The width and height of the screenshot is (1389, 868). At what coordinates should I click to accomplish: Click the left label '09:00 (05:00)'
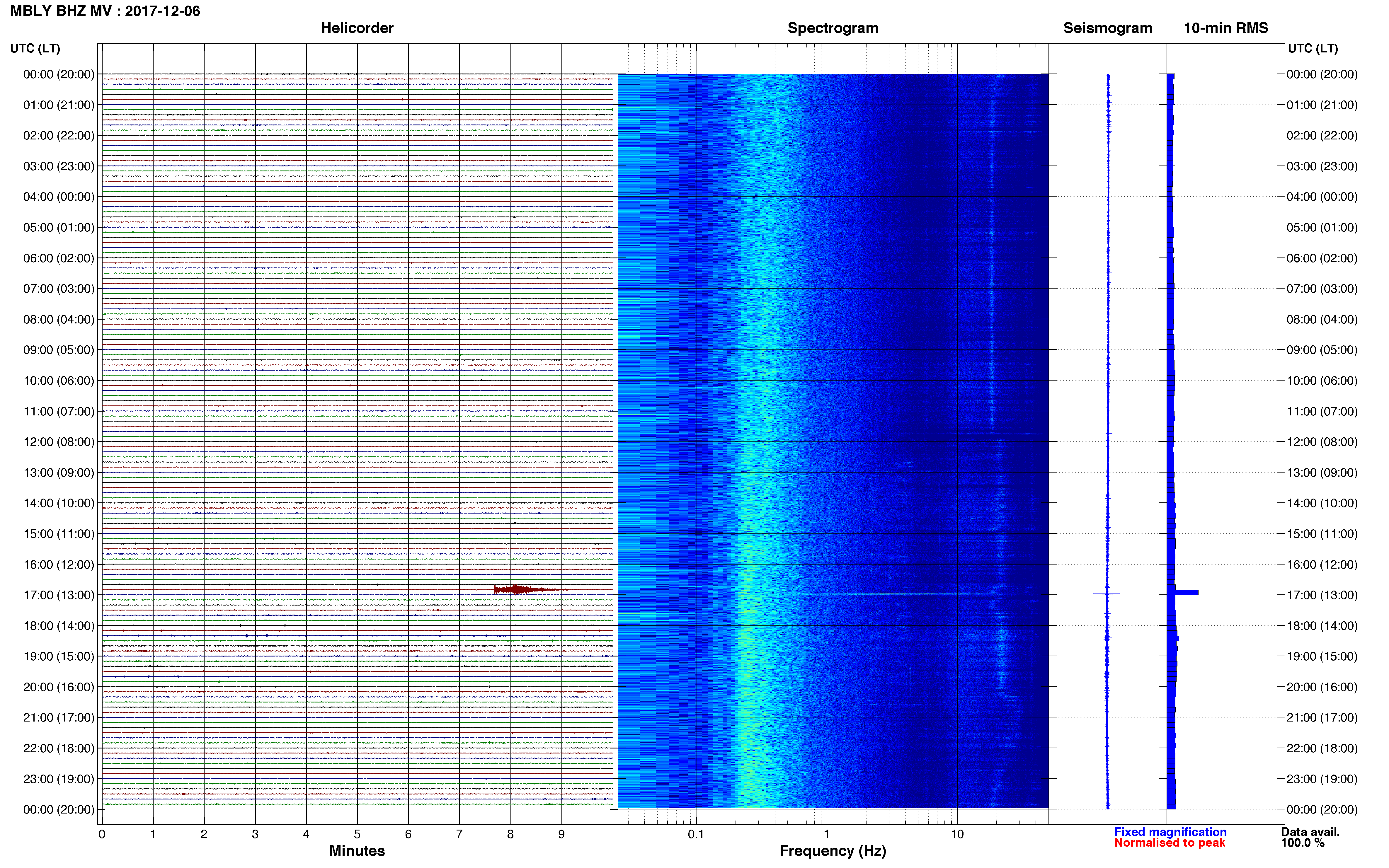tap(59, 349)
